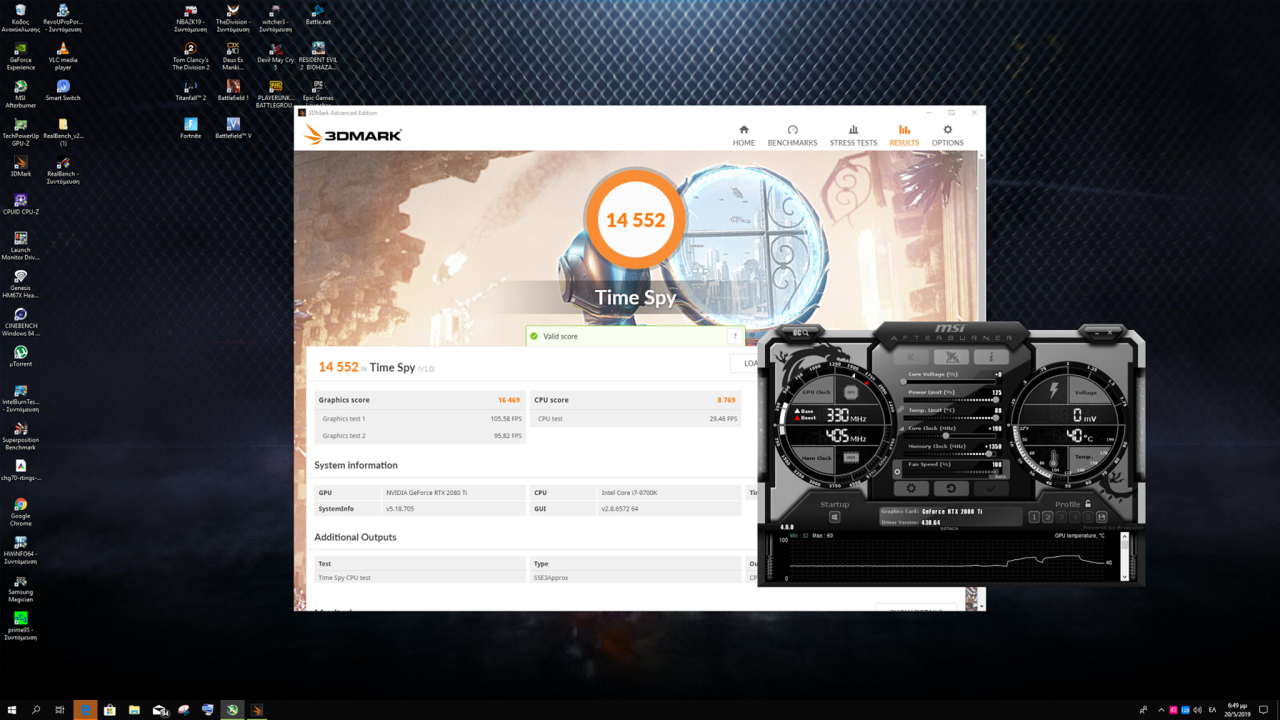This screenshot has height=720, width=1280.
Task: Adjust the Temp. Limit slider
Action: pyautogui.click(x=950, y=418)
